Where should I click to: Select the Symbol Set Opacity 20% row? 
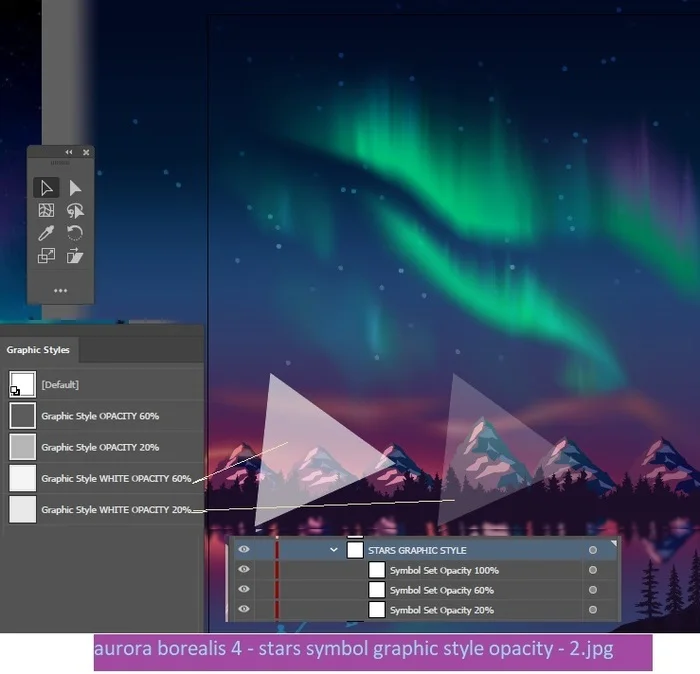tap(425, 610)
